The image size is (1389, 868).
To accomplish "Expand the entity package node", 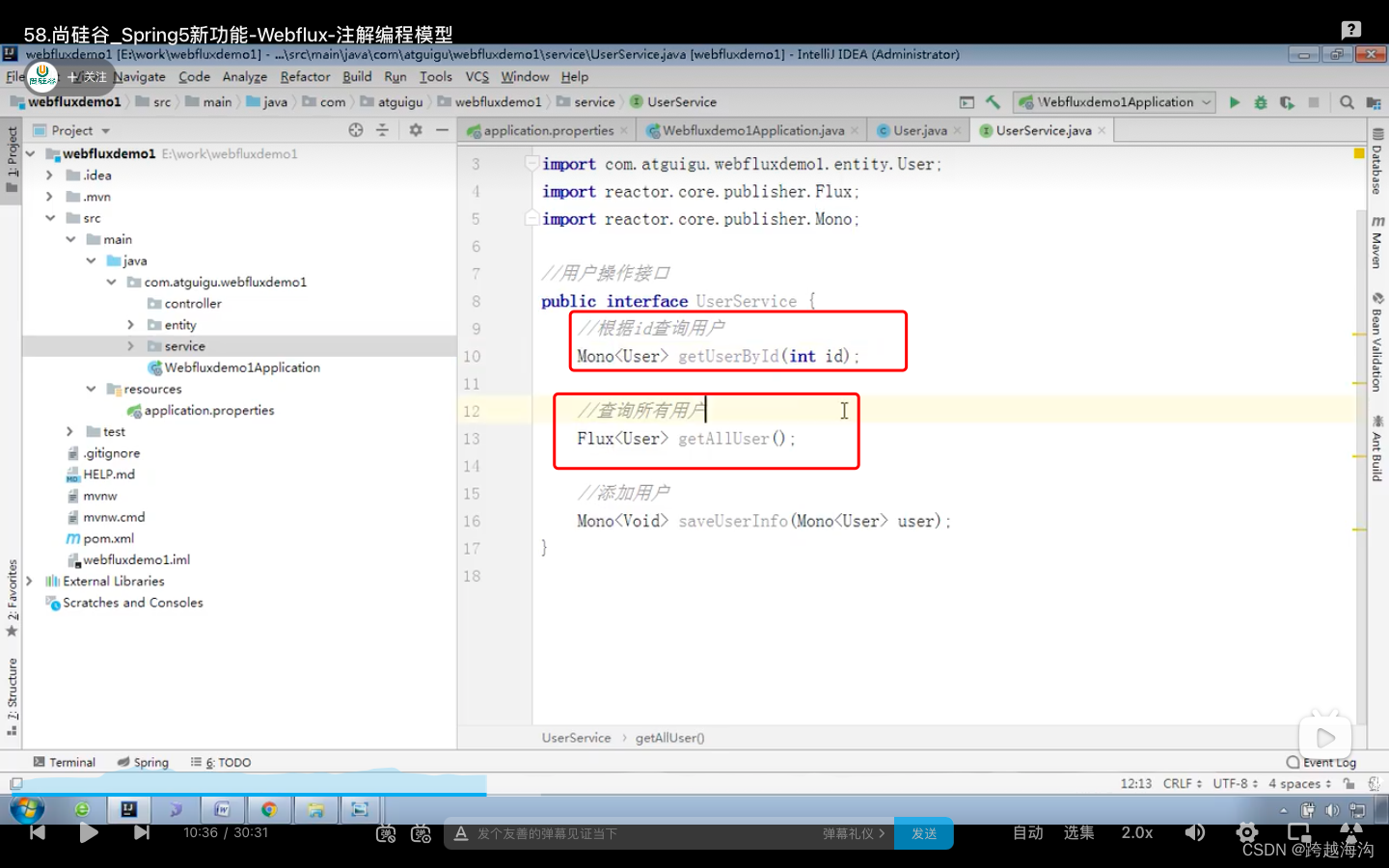I will 131,325.
